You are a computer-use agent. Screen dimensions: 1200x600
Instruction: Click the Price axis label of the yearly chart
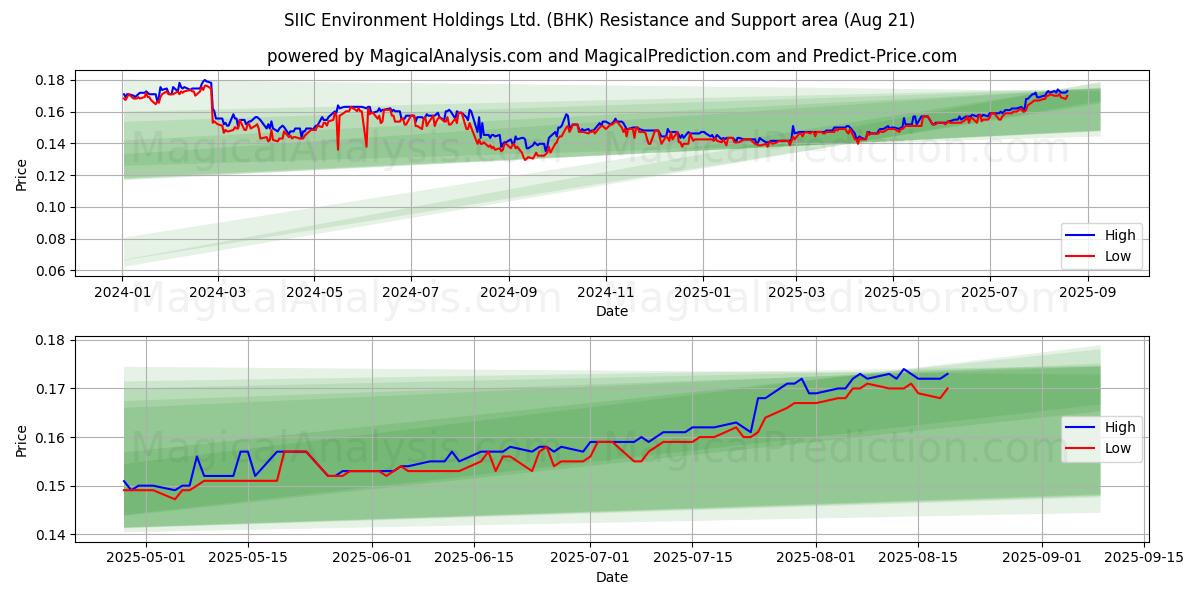22,175
